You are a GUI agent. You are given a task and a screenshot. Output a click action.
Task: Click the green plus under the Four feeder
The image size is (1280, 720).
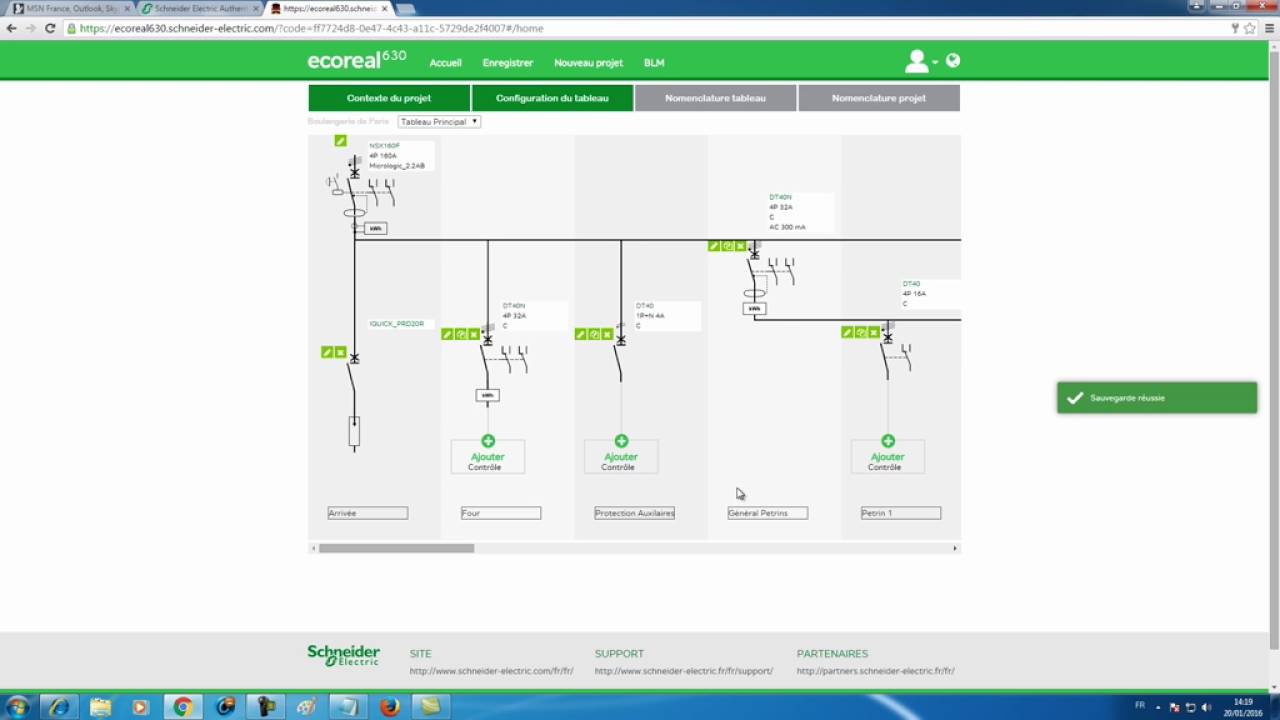[488, 441]
